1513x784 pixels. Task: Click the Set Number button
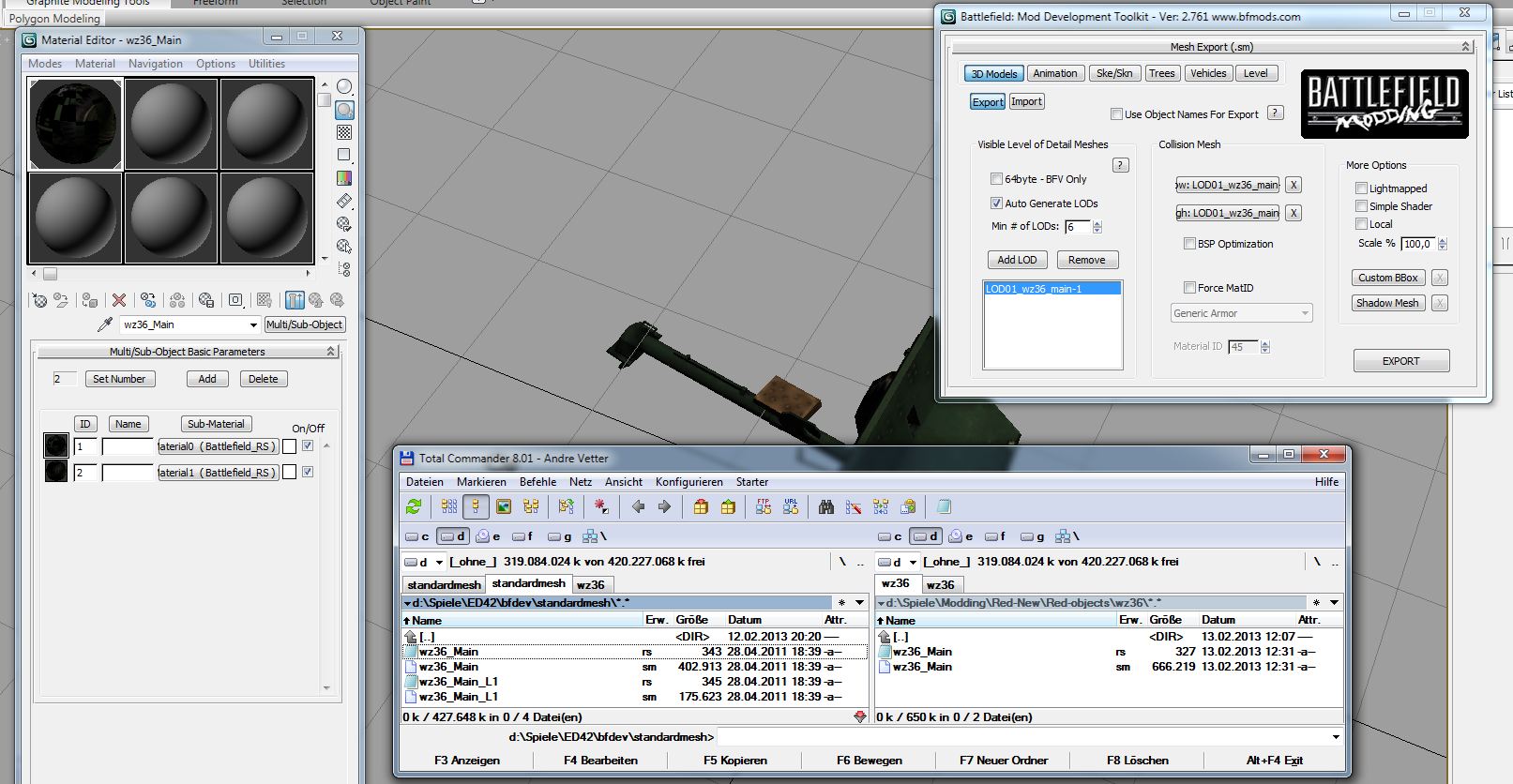(x=119, y=379)
